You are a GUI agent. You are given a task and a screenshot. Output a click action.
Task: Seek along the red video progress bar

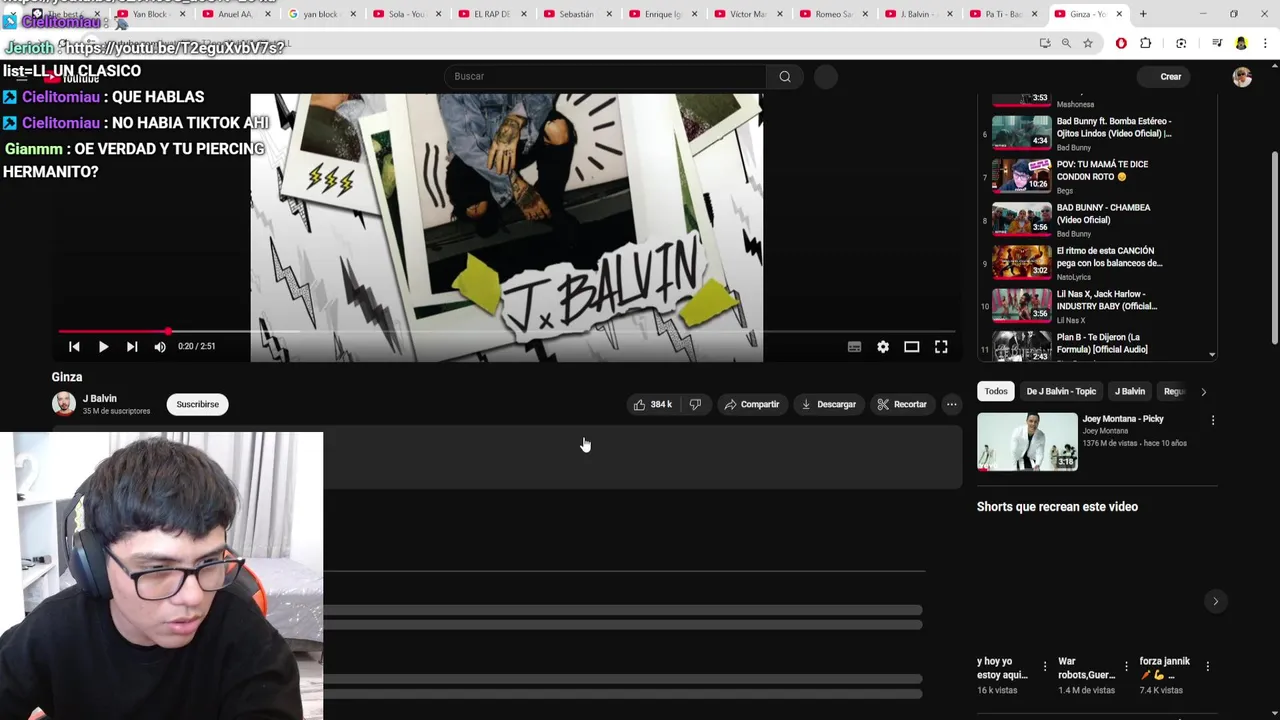pos(506,331)
